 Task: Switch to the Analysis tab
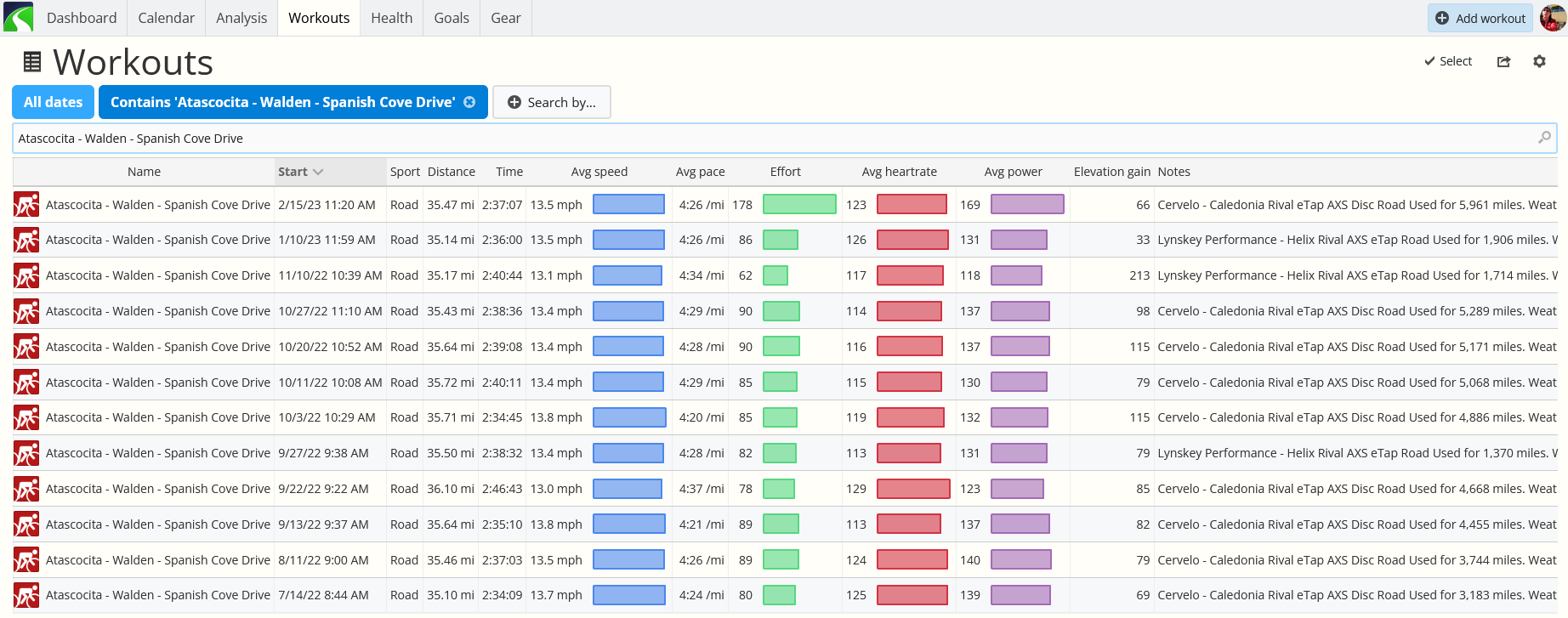[x=241, y=18]
